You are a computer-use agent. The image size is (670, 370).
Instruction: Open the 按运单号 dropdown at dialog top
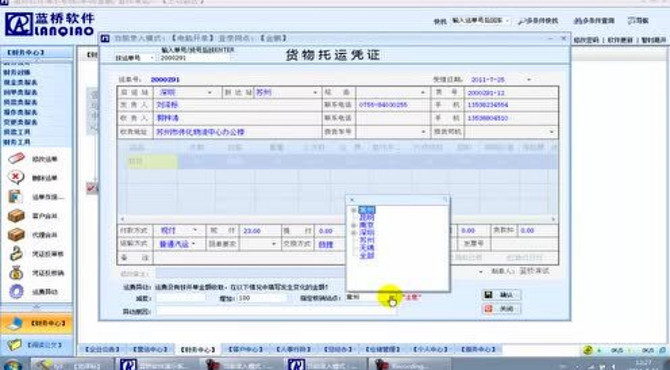tap(152, 58)
